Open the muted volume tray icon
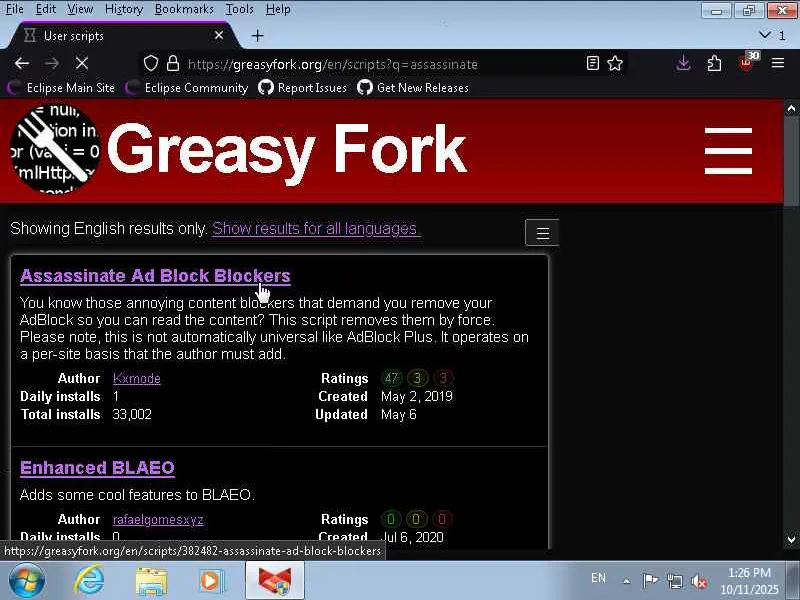 click(699, 581)
